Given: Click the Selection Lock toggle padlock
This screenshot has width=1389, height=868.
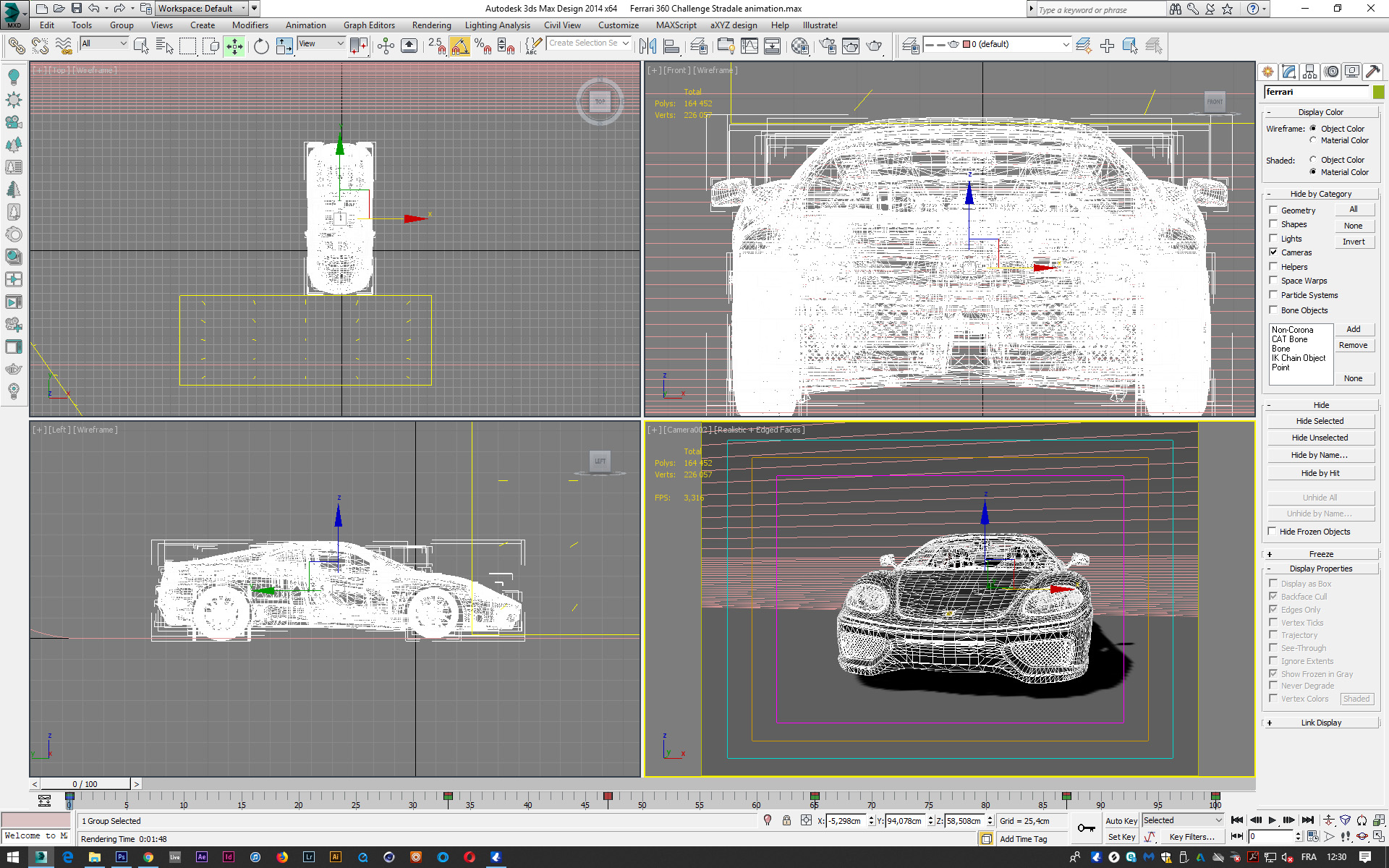Looking at the screenshot, I should coord(786,820).
